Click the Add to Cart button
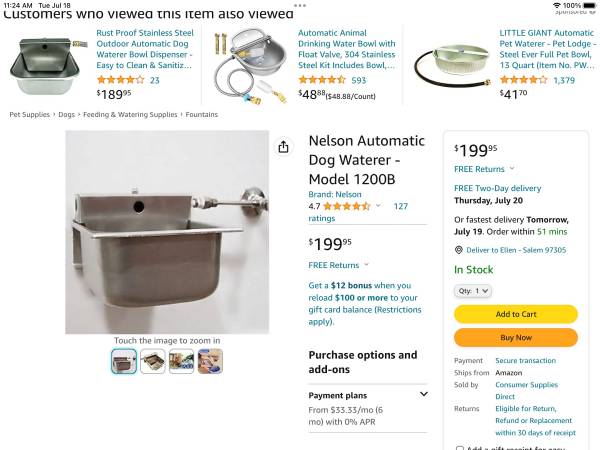The image size is (600, 450). click(x=516, y=314)
